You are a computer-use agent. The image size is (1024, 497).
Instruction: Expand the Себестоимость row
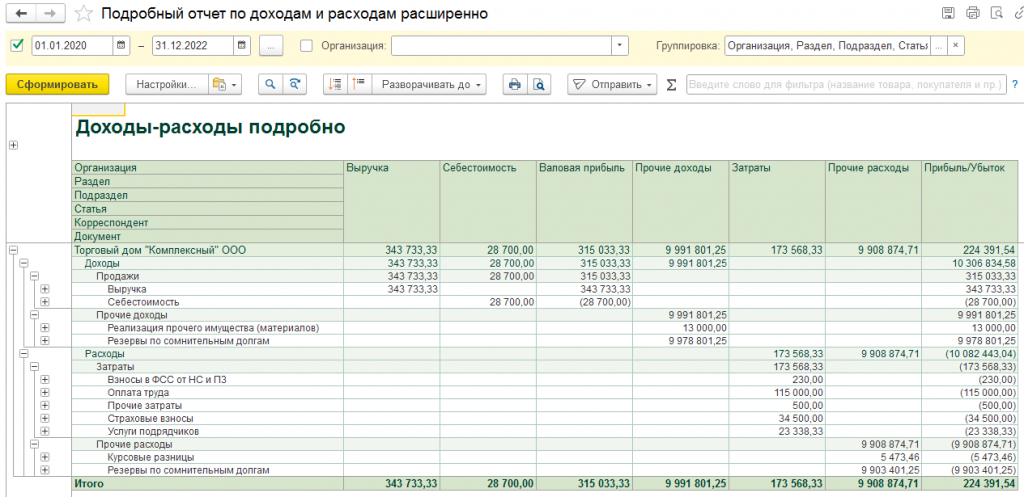click(x=44, y=302)
